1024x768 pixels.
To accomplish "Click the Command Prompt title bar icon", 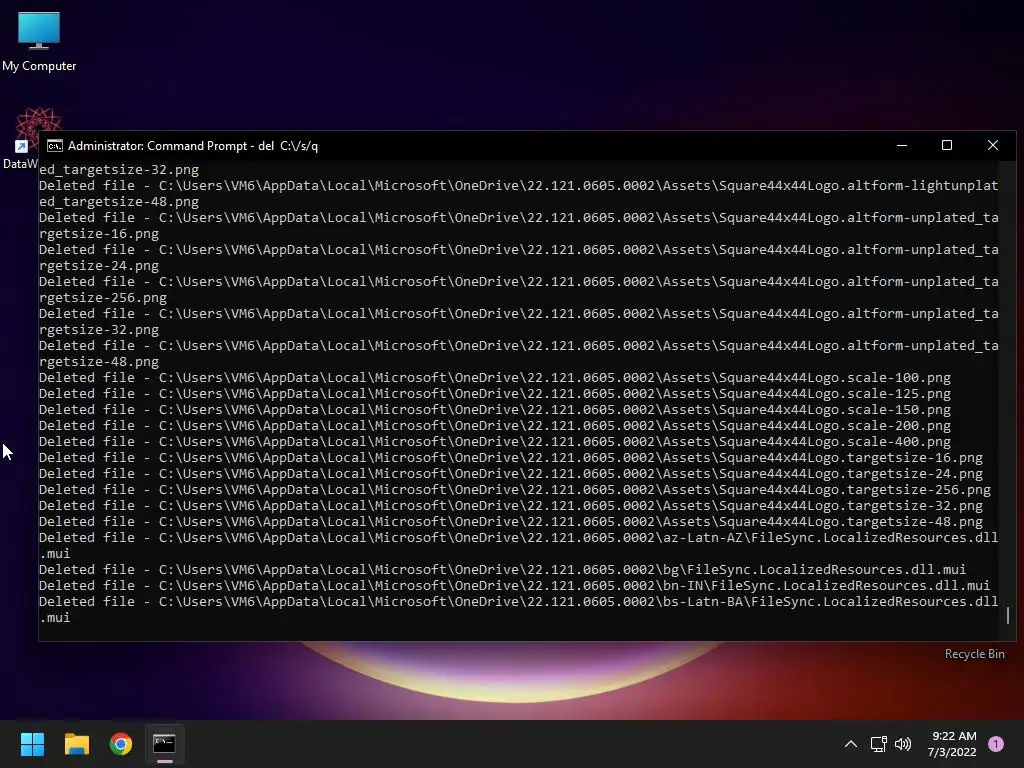I will (55, 146).
